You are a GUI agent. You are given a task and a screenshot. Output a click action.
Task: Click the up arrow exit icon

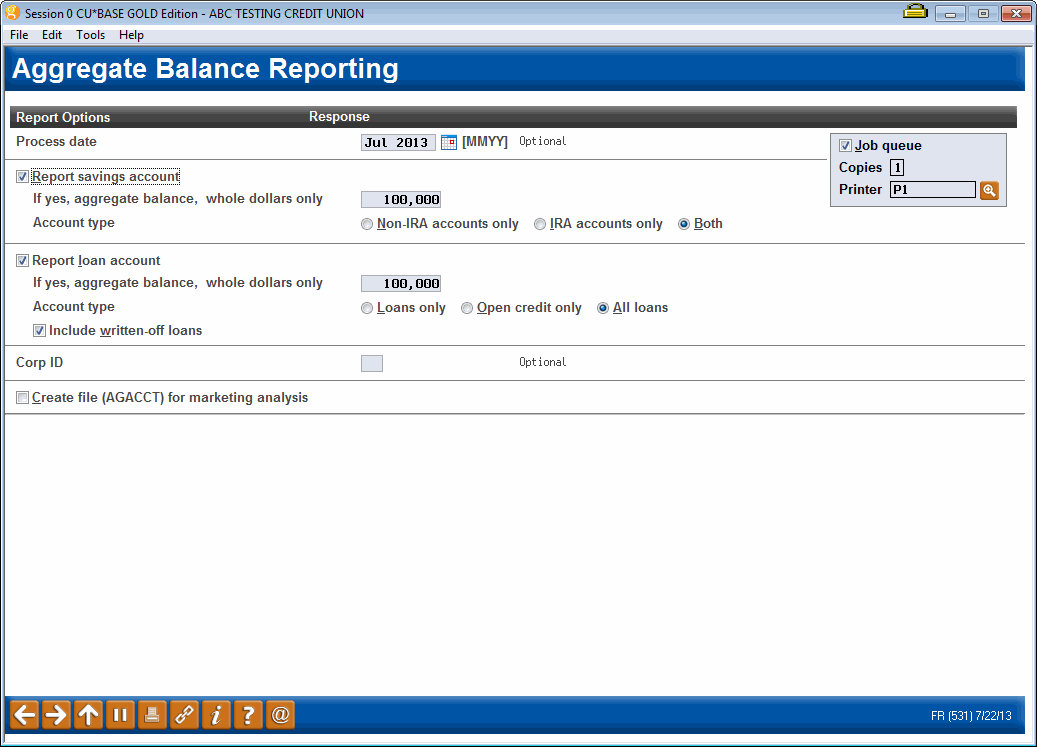tap(88, 714)
